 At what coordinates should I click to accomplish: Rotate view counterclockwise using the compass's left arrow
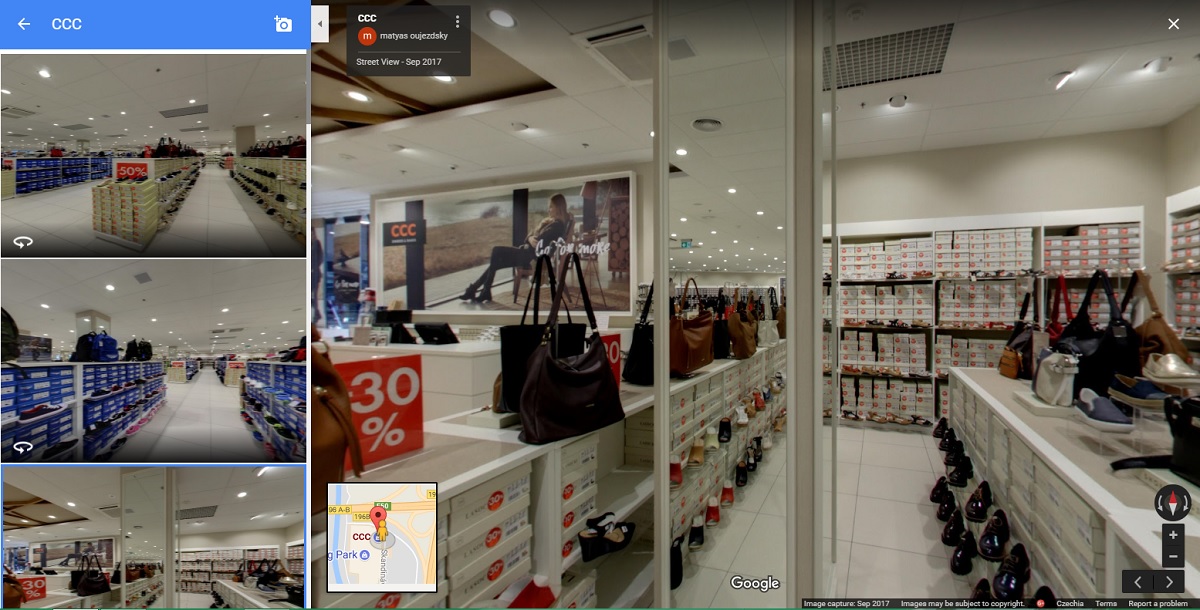pos(1160,501)
